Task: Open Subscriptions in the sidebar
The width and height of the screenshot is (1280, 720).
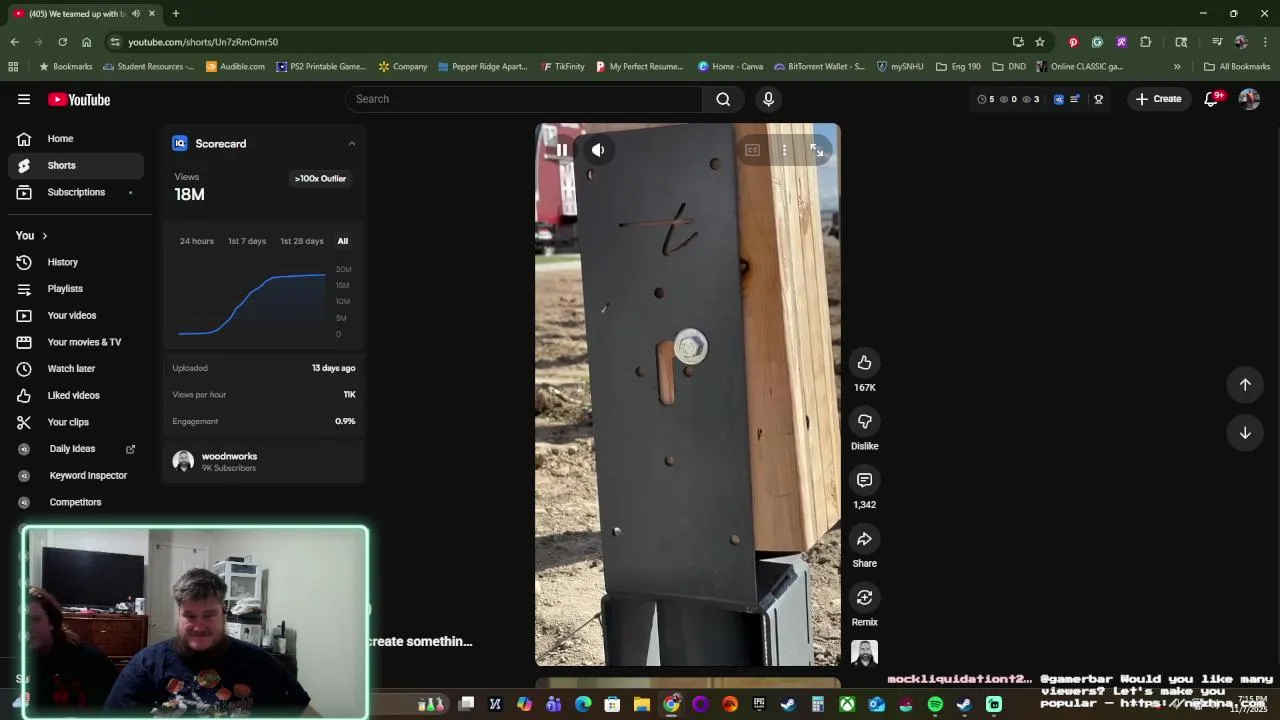Action: coord(76,192)
